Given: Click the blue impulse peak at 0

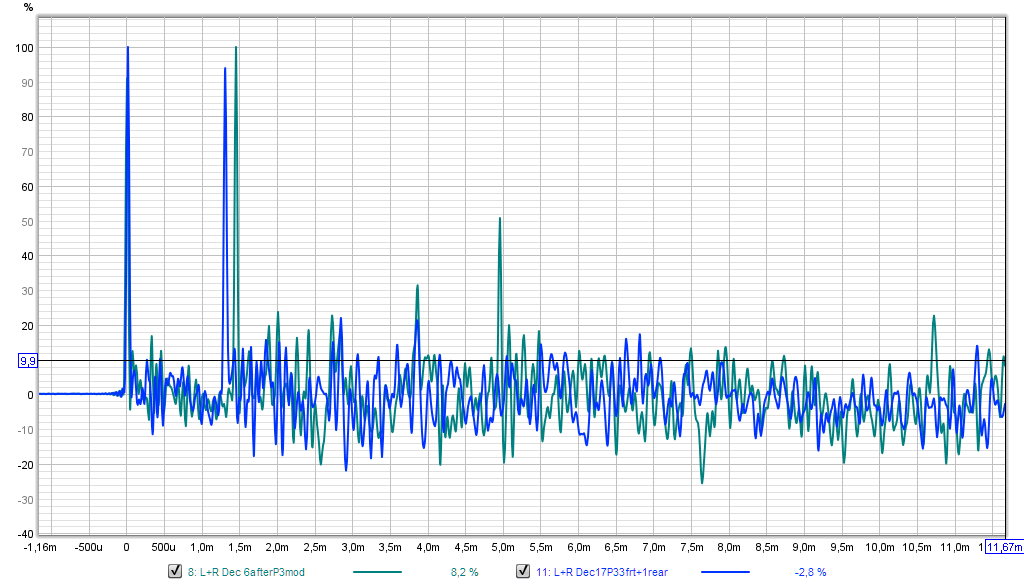Looking at the screenshot, I should point(128,48).
